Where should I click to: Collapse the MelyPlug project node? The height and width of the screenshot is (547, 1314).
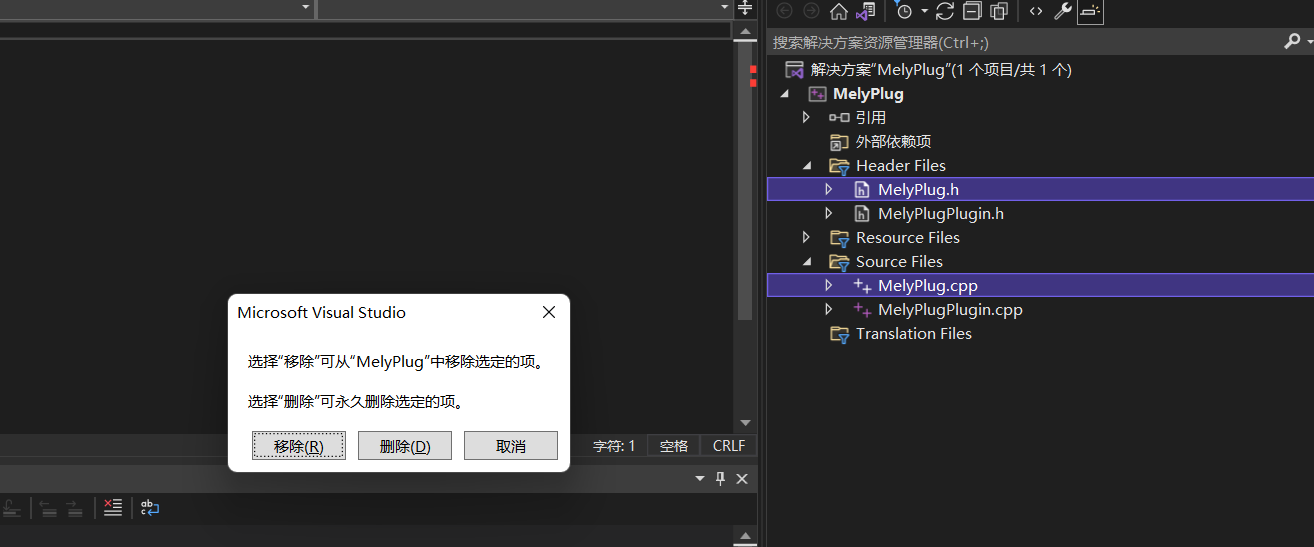[785, 94]
